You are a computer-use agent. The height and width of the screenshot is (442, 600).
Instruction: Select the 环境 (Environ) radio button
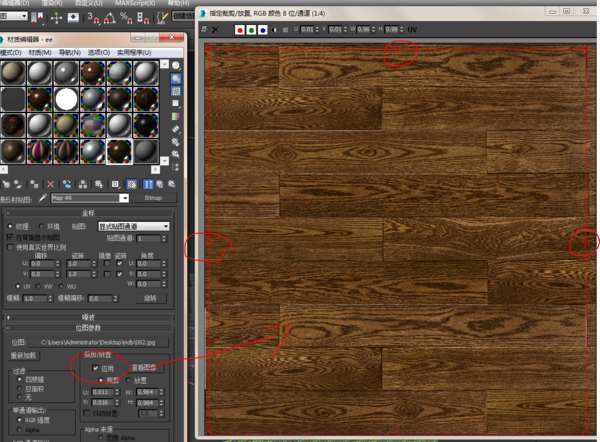[41, 227]
